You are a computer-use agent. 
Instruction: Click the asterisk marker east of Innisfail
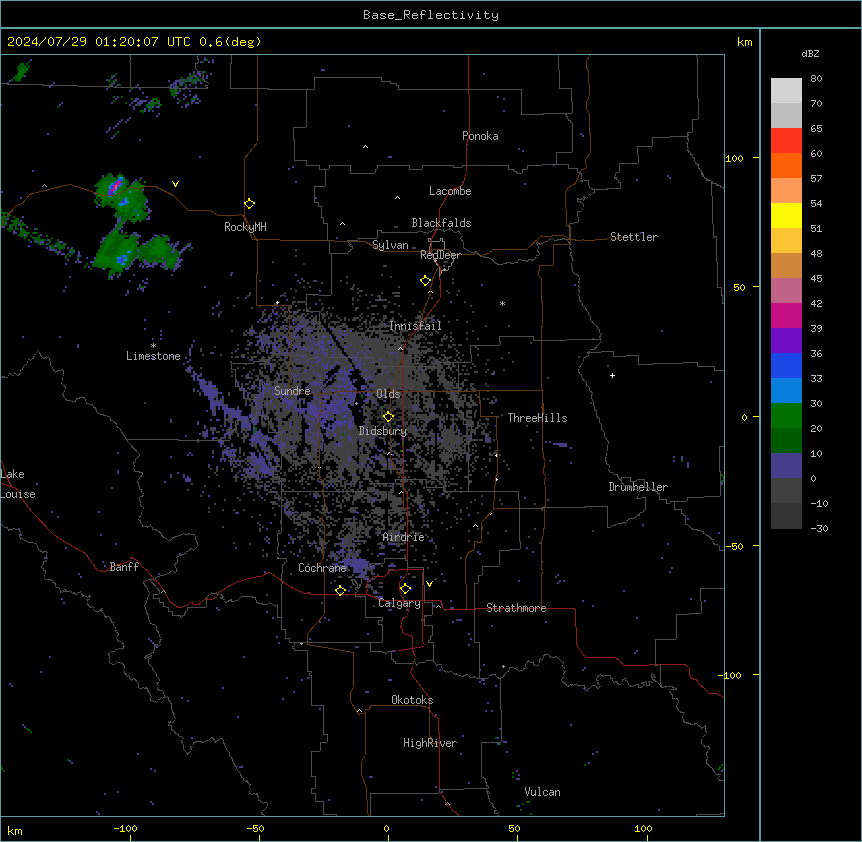tap(502, 303)
